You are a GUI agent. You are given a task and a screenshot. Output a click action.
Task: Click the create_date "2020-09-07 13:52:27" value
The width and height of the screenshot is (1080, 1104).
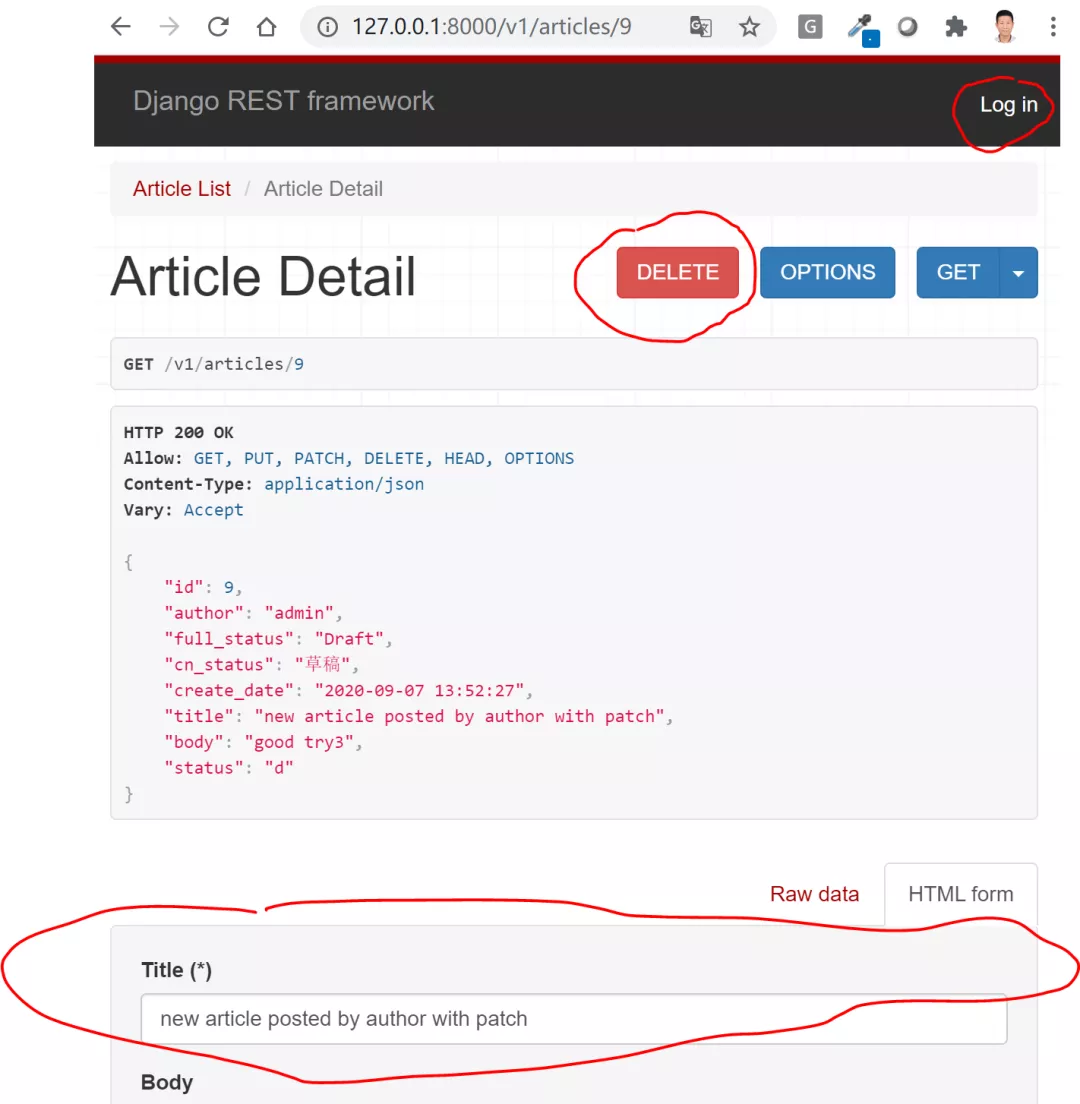(420, 690)
